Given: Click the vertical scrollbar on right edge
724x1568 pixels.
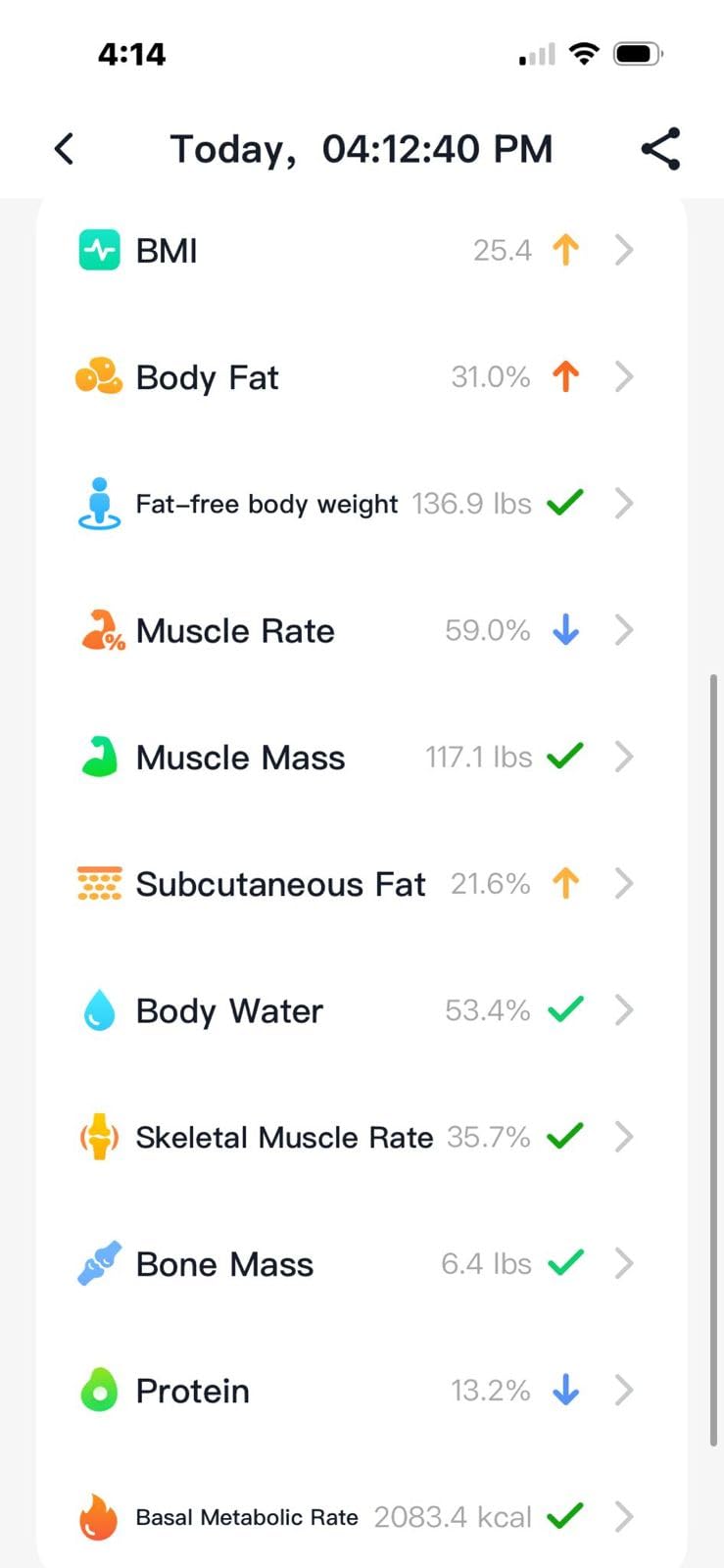Looking at the screenshot, I should 714,1058.
